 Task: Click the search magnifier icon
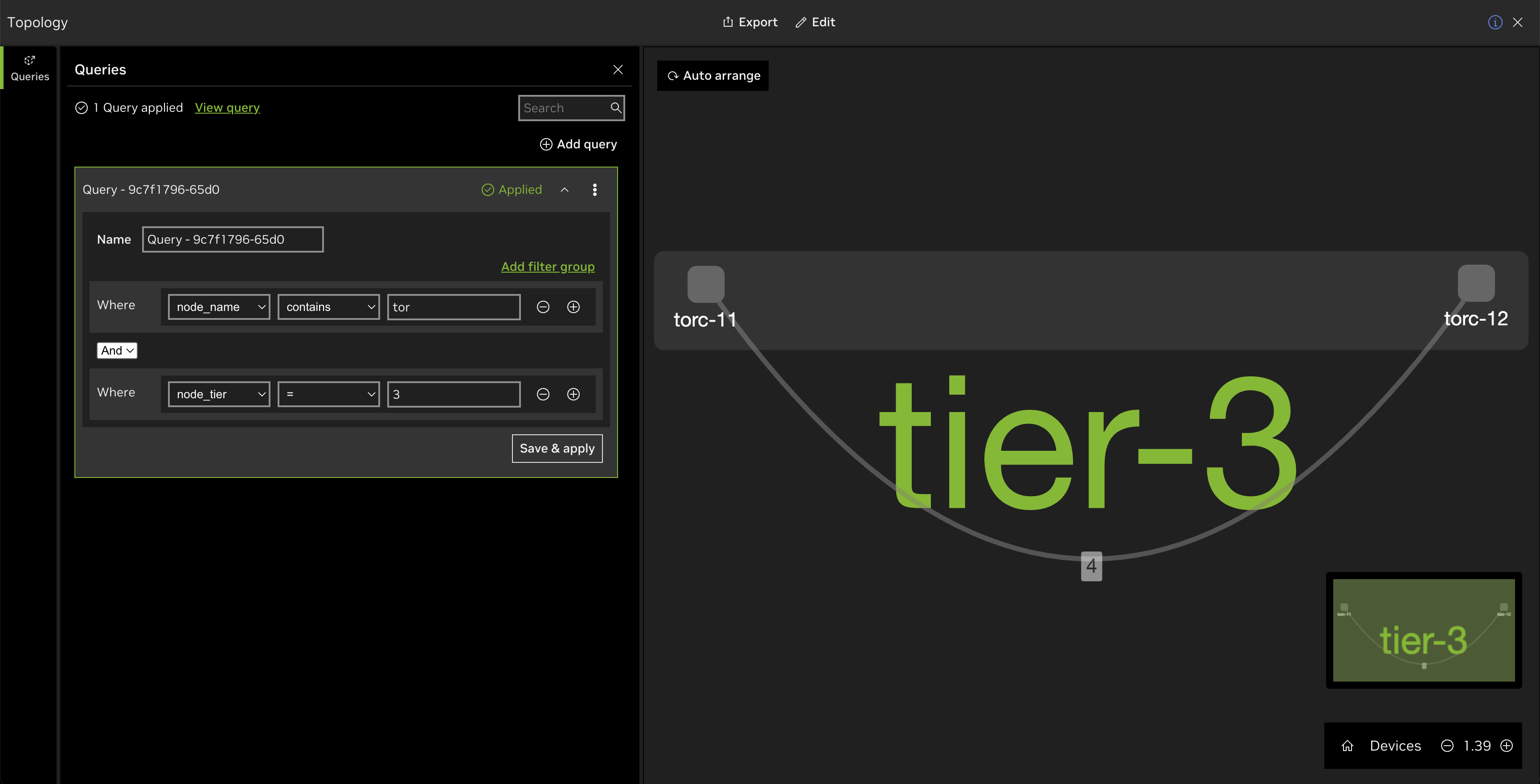616,107
